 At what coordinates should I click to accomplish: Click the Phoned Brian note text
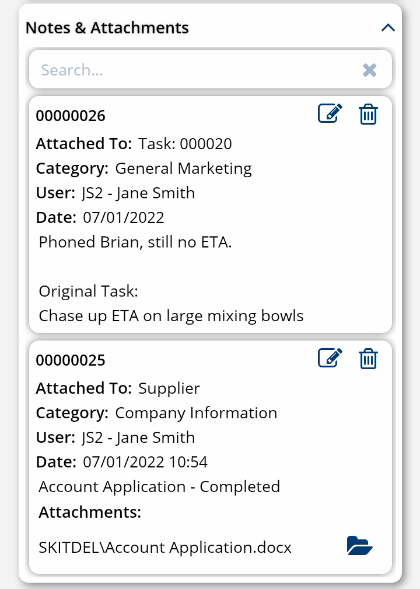[x=135, y=242]
